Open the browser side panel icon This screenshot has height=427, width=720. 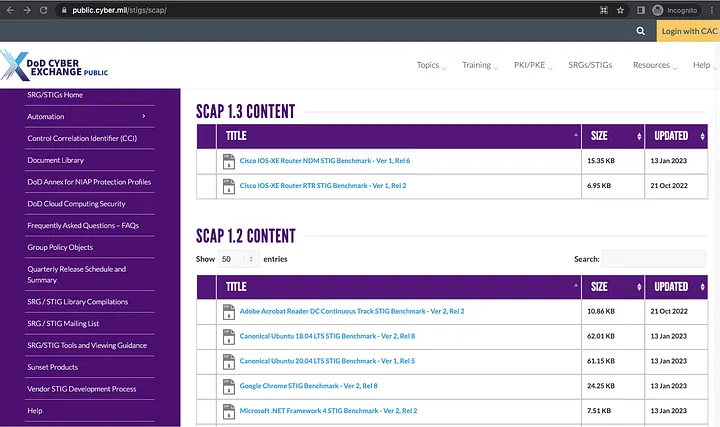pos(641,10)
